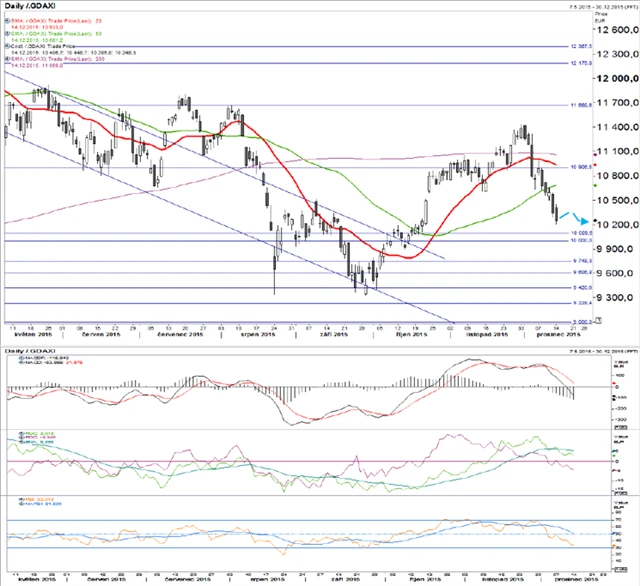The width and height of the screenshot is (640, 586).
Task: Click the 11 400,0 price axis label
Action: tap(618, 127)
